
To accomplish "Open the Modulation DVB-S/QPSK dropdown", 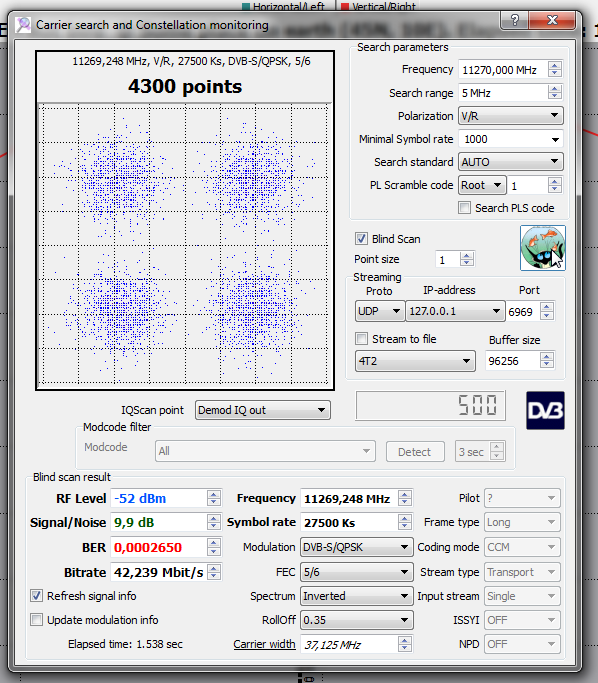I will pyautogui.click(x=356, y=547).
